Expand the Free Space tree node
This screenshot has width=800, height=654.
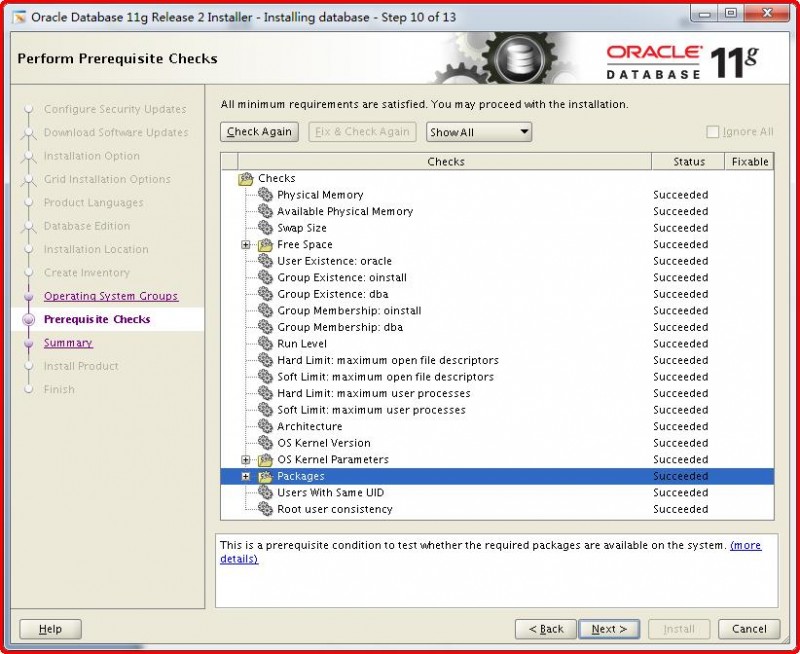pos(246,244)
